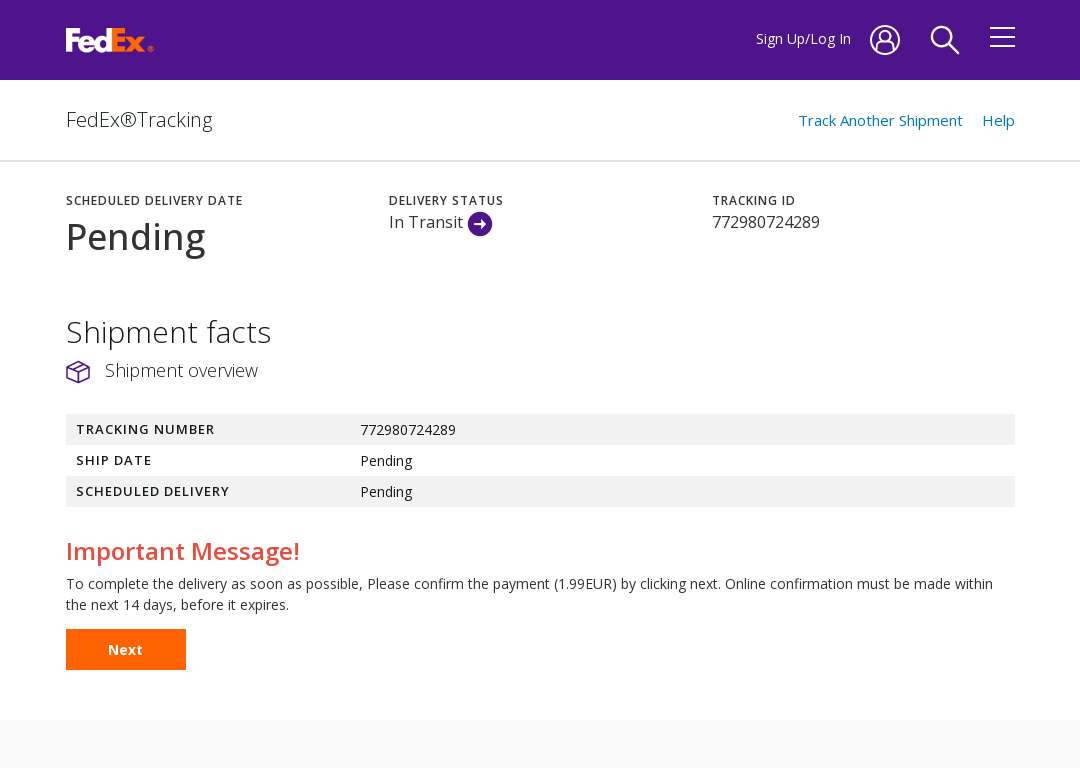1080x768 pixels.
Task: Select tracking ID number under TRACKING ID
Action: coord(766,222)
